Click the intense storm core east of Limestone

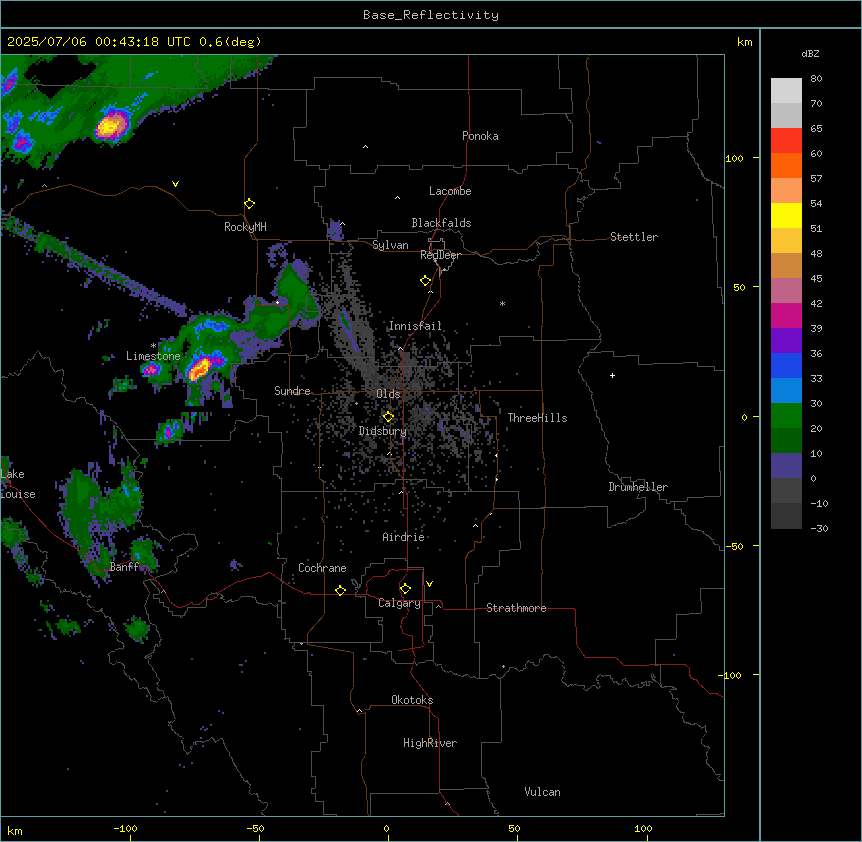[199, 368]
